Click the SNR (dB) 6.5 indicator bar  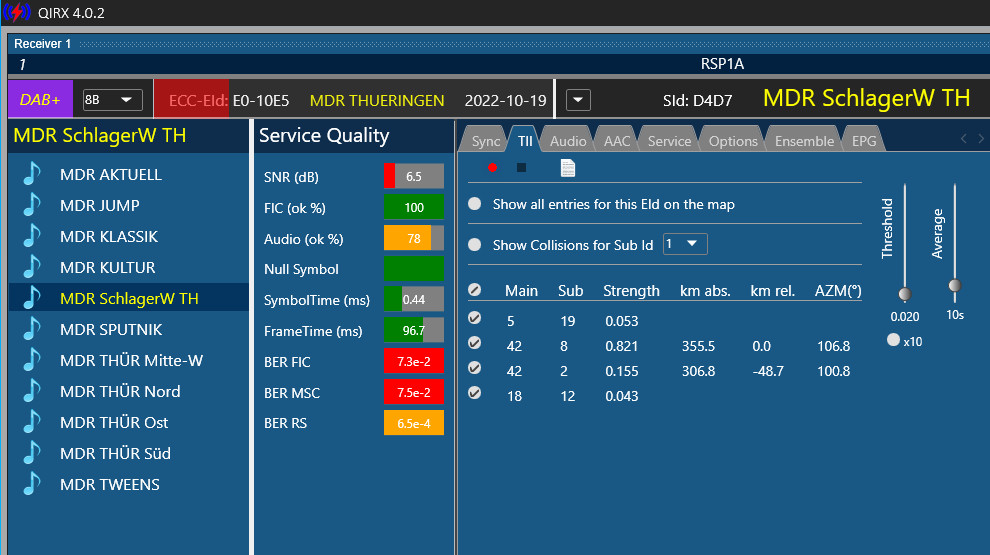[x=414, y=176]
